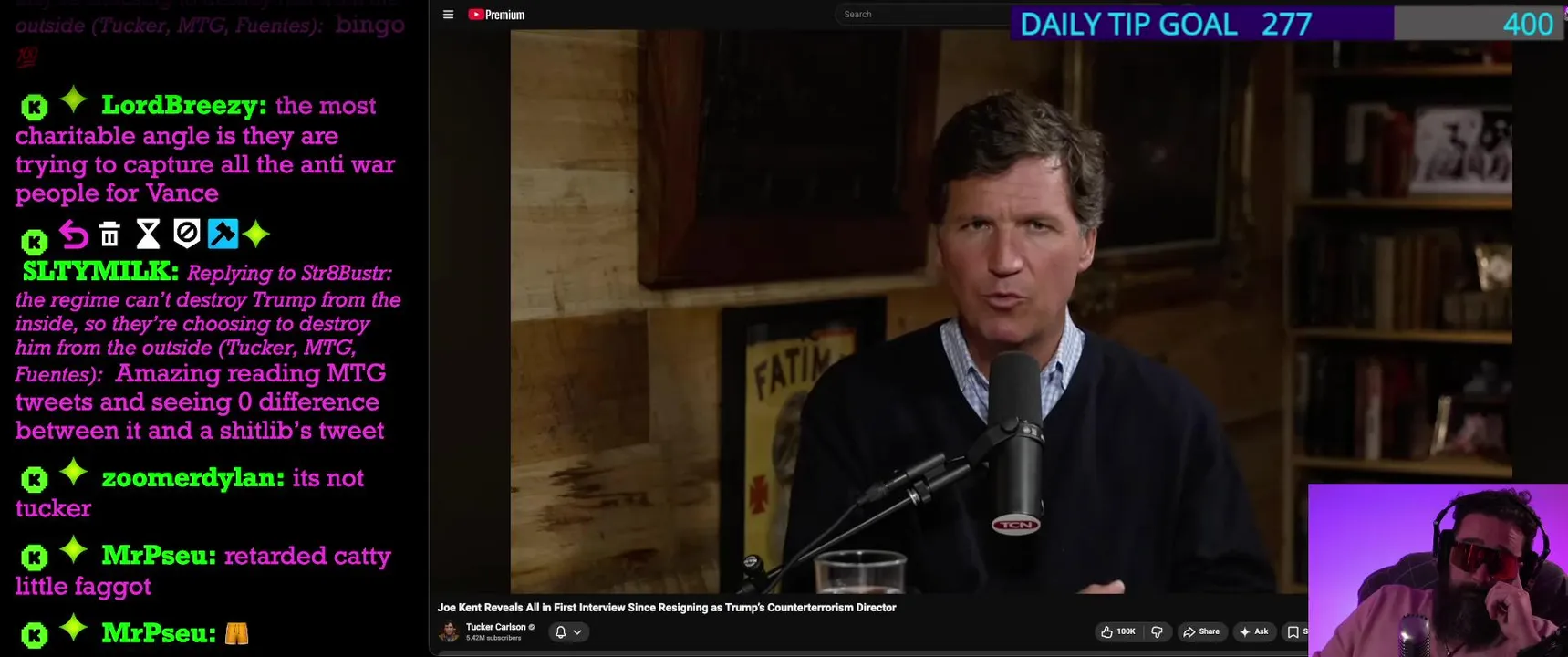The width and height of the screenshot is (1568, 657).
Task: Click the 'bingo' chat message text
Action: [x=369, y=25]
